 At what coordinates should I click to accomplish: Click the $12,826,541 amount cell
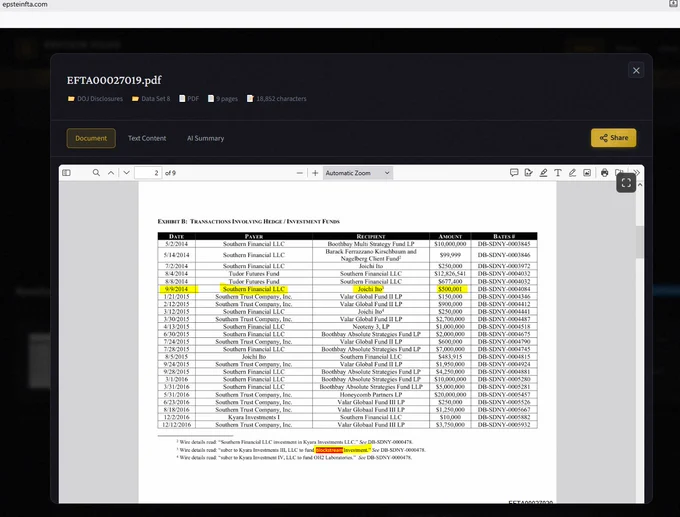450,274
